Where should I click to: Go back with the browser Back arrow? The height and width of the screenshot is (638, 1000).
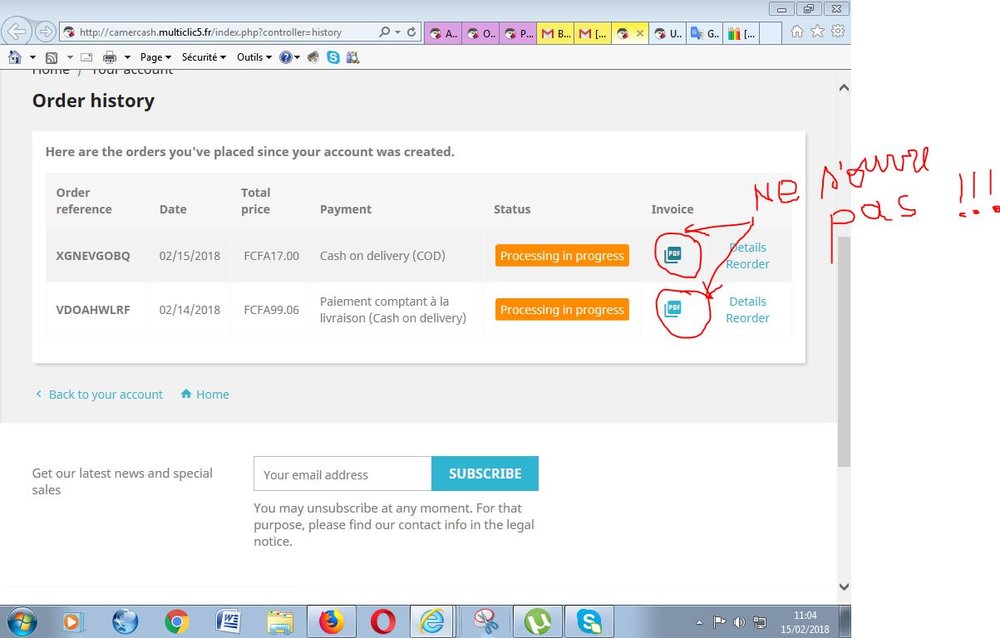(x=17, y=31)
